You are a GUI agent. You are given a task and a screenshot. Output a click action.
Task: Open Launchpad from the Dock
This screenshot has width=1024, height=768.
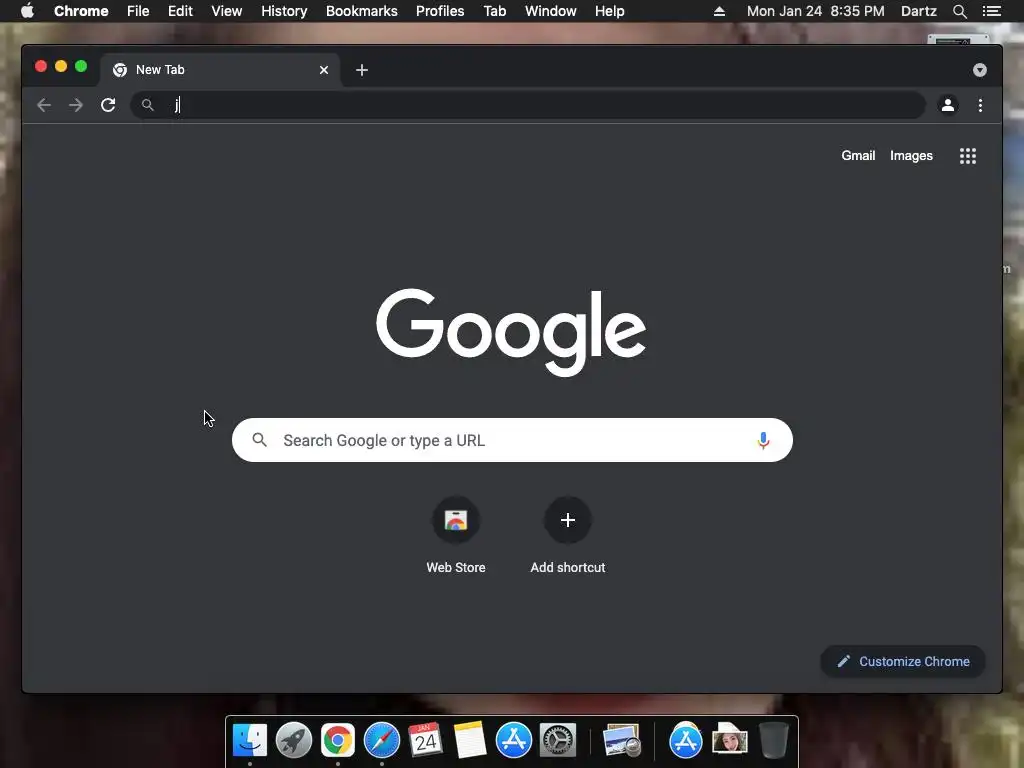[294, 741]
